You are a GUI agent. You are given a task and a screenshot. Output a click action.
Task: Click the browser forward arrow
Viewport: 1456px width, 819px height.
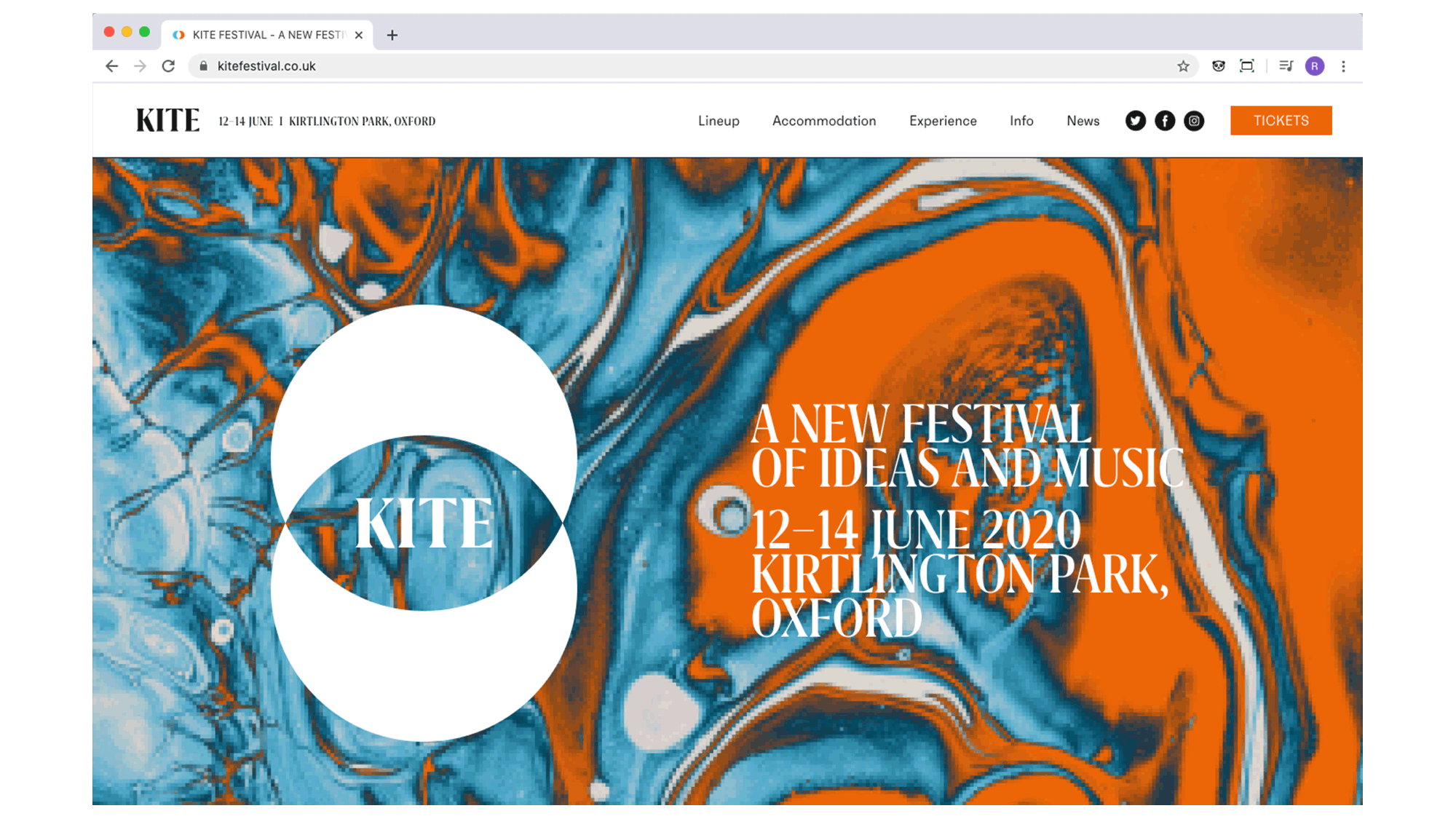pyautogui.click(x=140, y=66)
